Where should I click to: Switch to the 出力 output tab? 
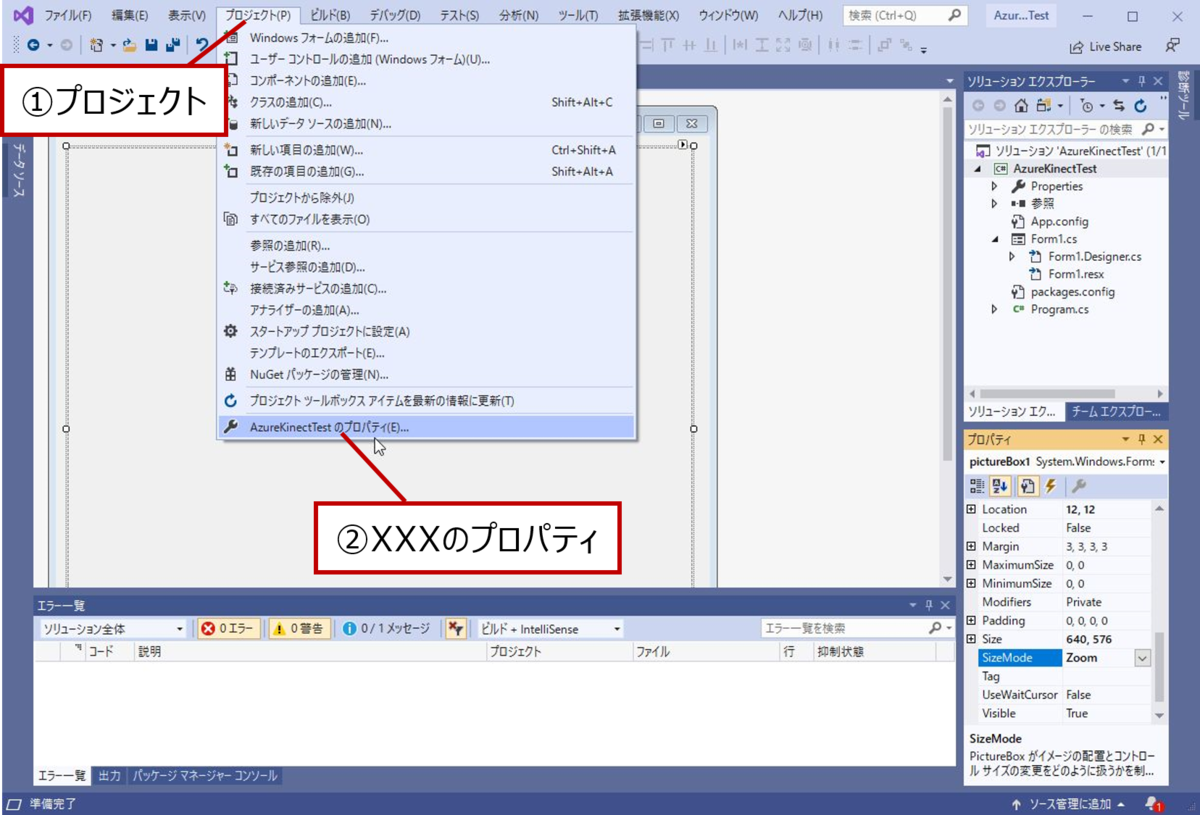pos(109,776)
